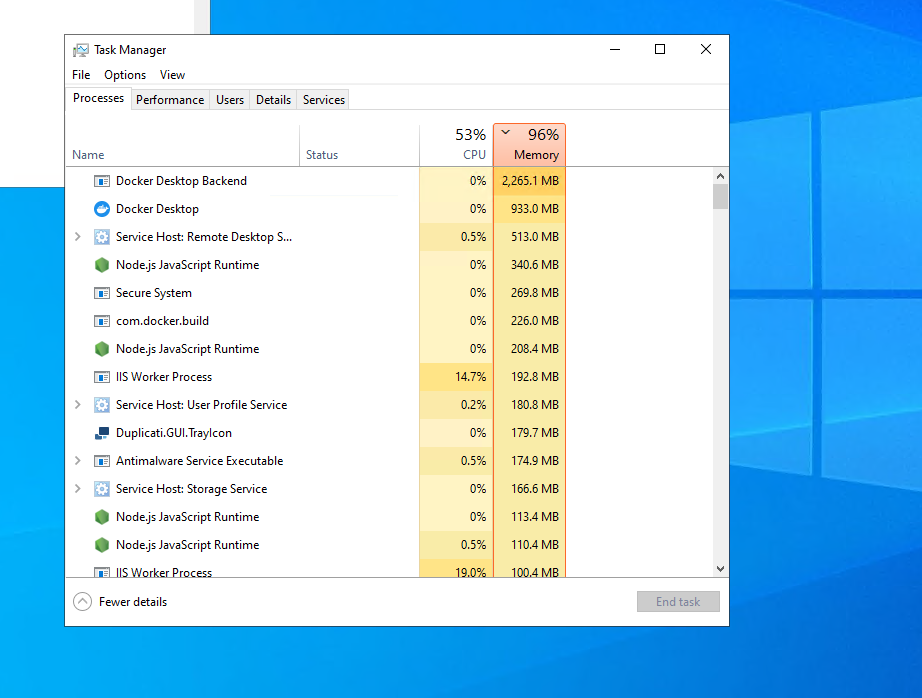
Task: Sort by the Status column header
Action: coord(359,146)
